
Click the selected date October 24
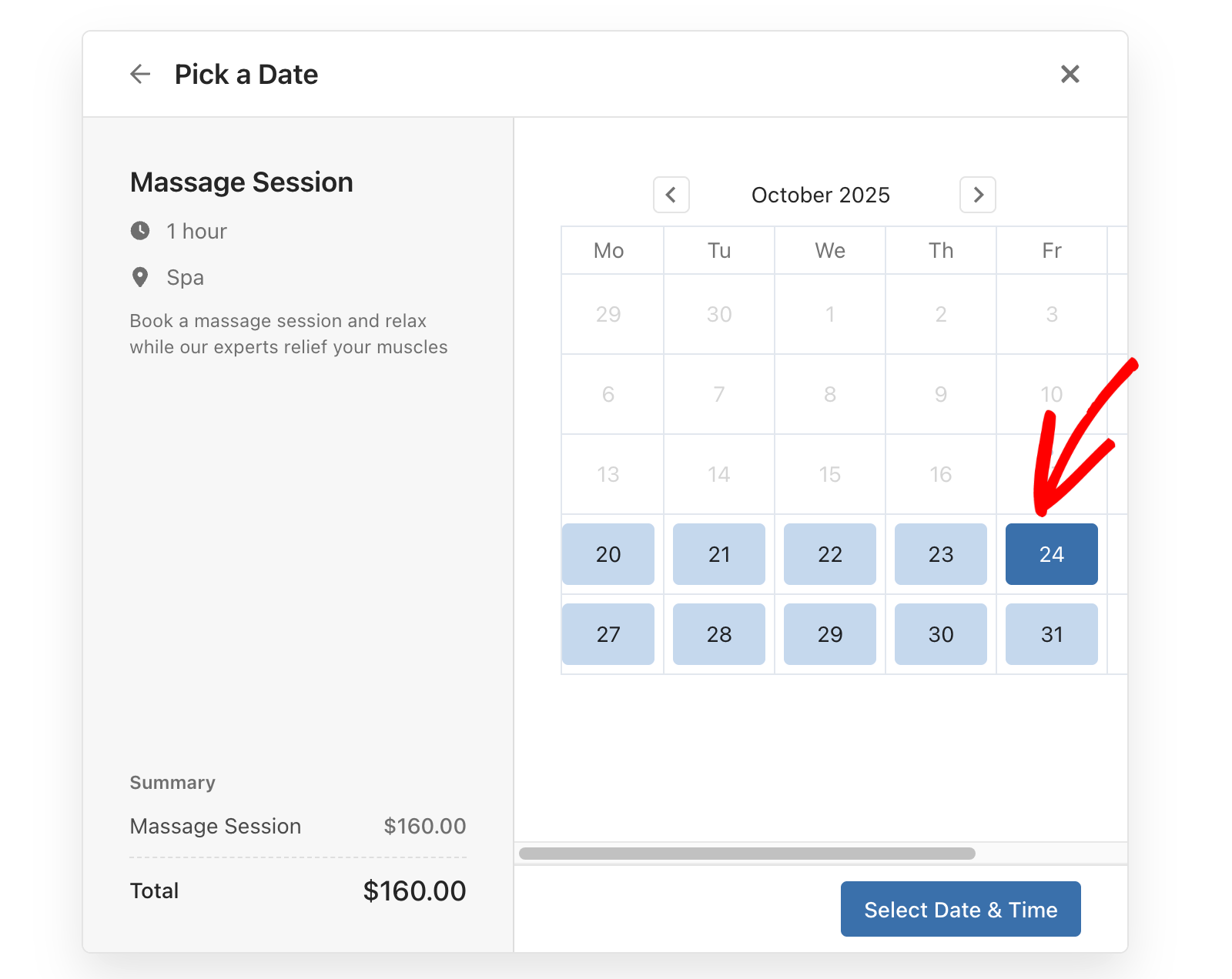click(1052, 554)
